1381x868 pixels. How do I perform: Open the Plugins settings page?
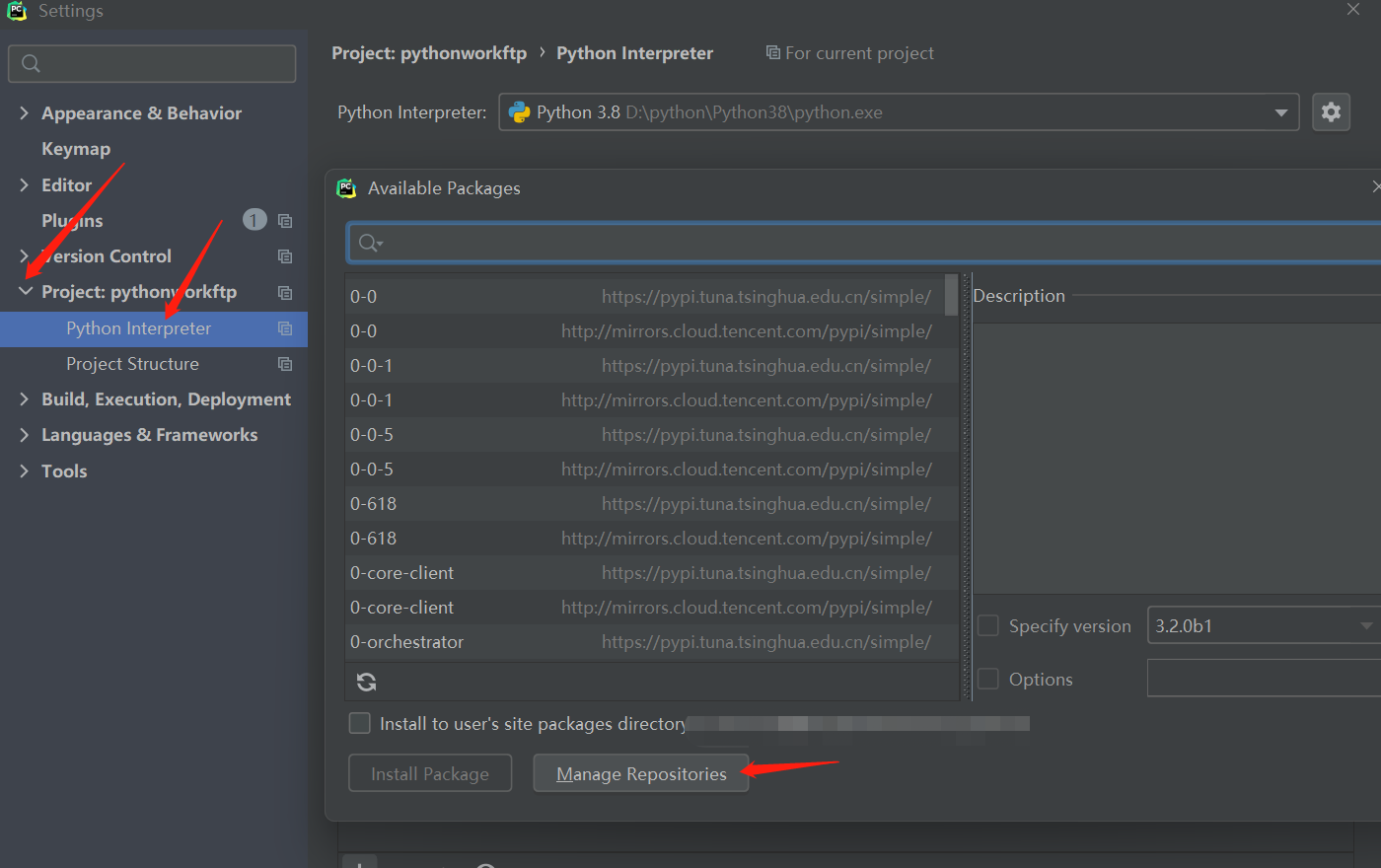coord(72,221)
